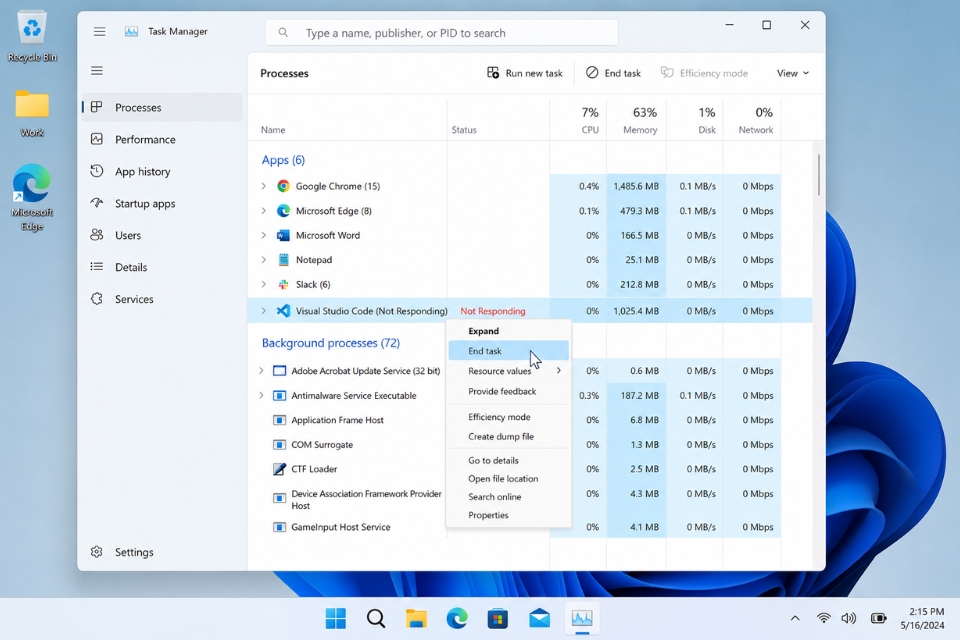Expand the Google Chrome process group

click(x=264, y=186)
